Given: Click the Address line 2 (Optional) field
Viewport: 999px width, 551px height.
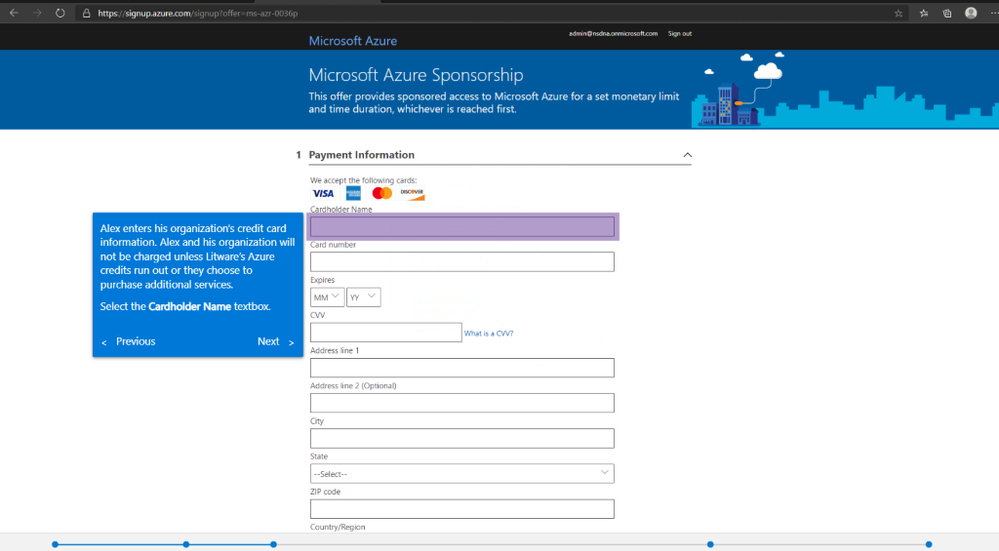Looking at the screenshot, I should point(462,403).
